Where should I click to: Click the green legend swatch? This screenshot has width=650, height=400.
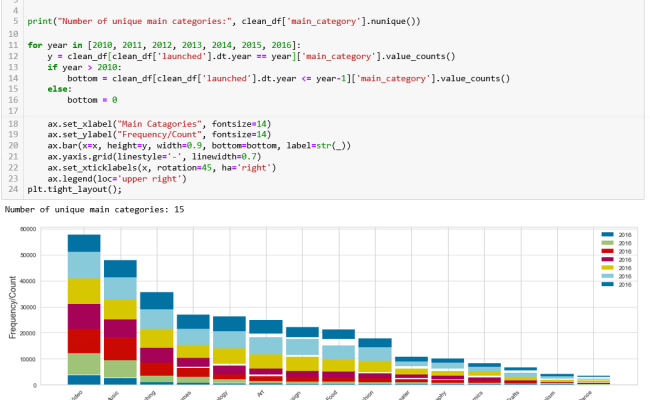pyautogui.click(x=607, y=243)
